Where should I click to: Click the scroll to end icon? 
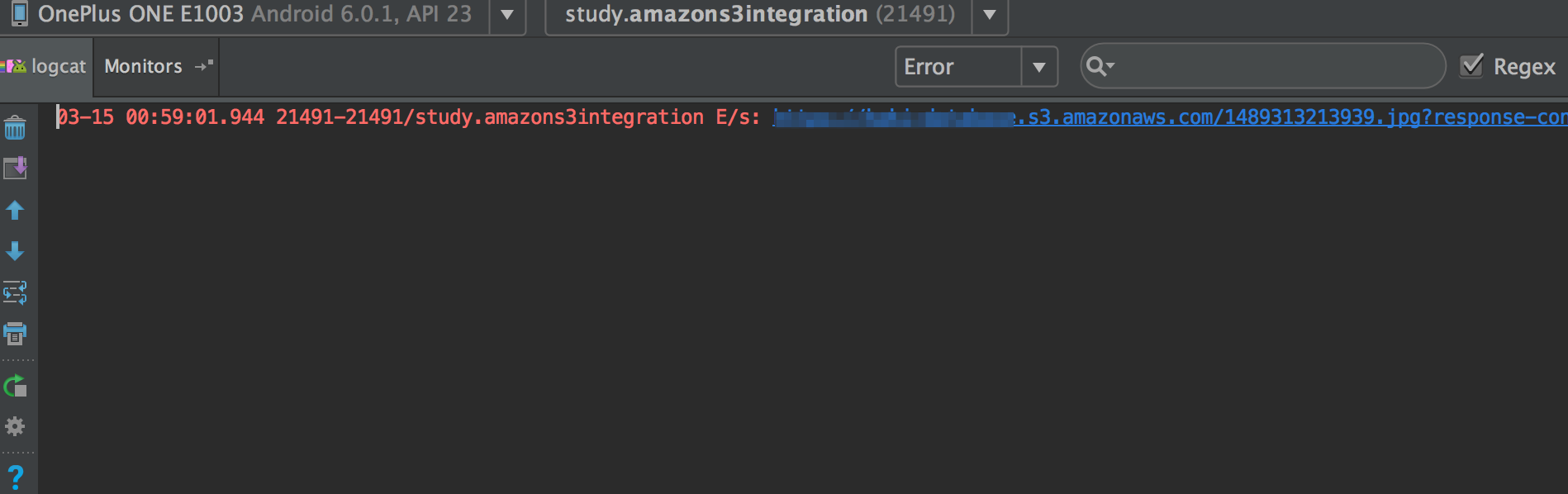(15, 169)
